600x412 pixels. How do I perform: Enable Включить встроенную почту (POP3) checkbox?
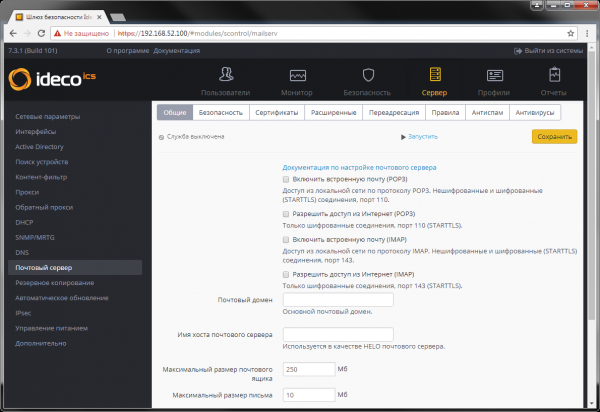coord(286,179)
